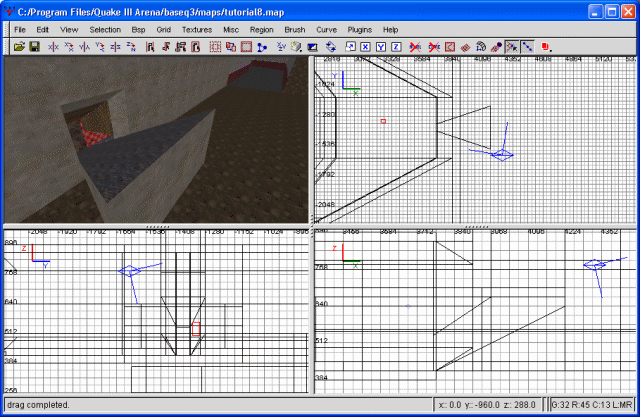Open a map file with the folder icon
640x417 pixels.
[19, 47]
